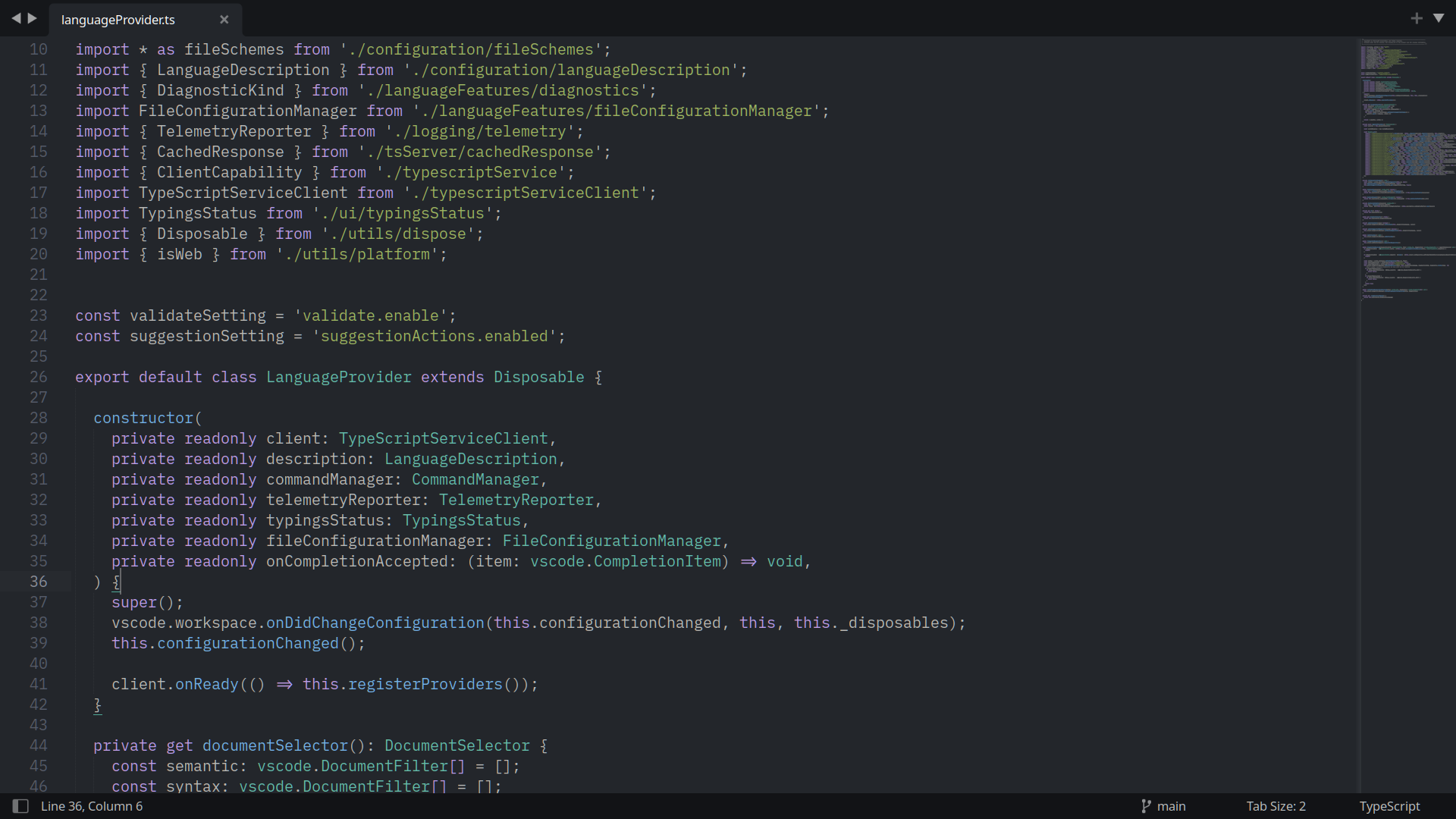Click the closing brace on line 42

point(97,704)
